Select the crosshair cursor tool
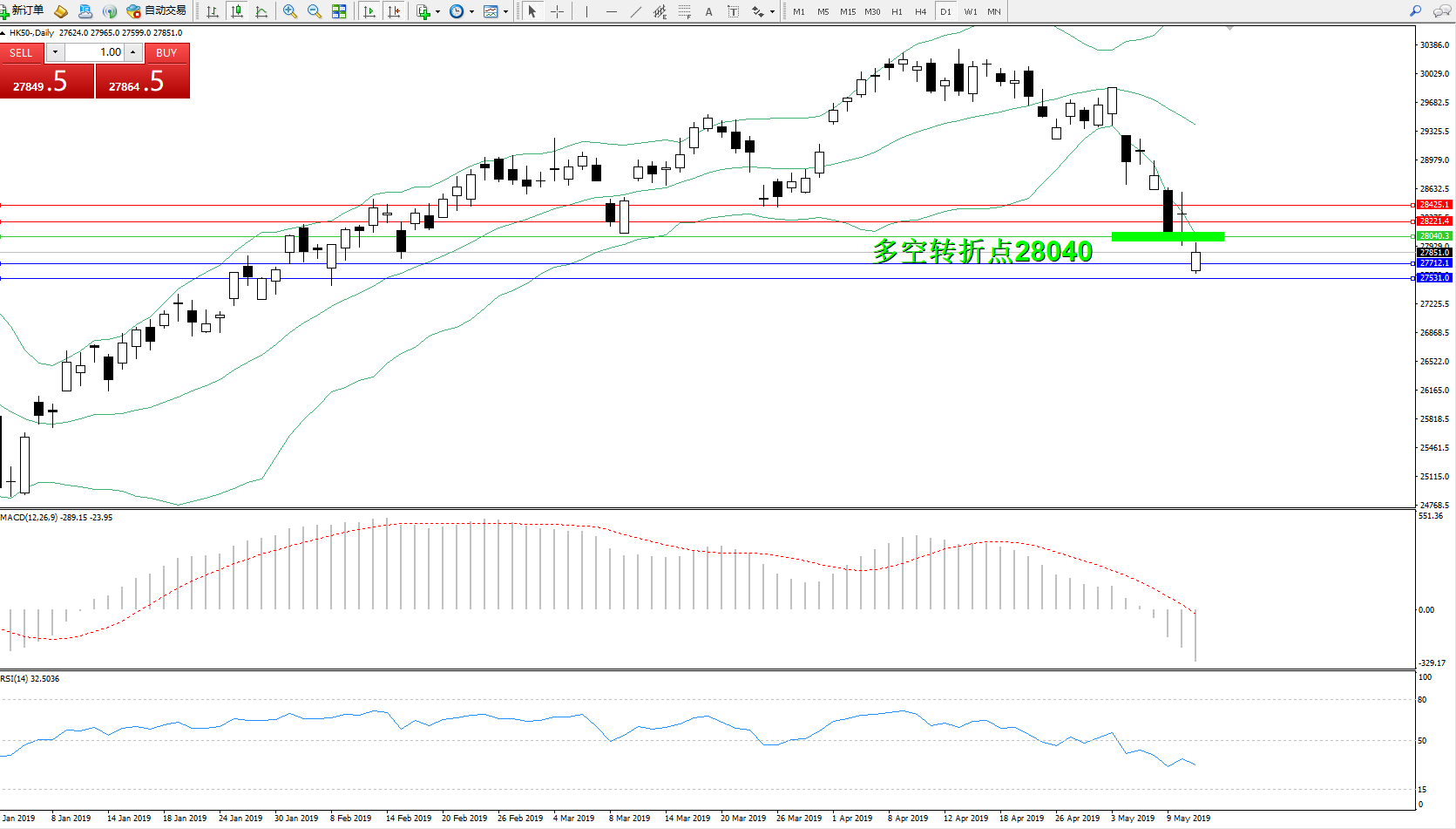The height and width of the screenshot is (829, 1456). (x=557, y=11)
